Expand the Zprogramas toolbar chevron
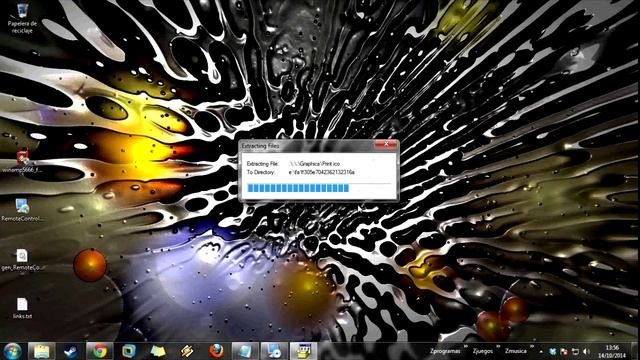 pos(465,347)
